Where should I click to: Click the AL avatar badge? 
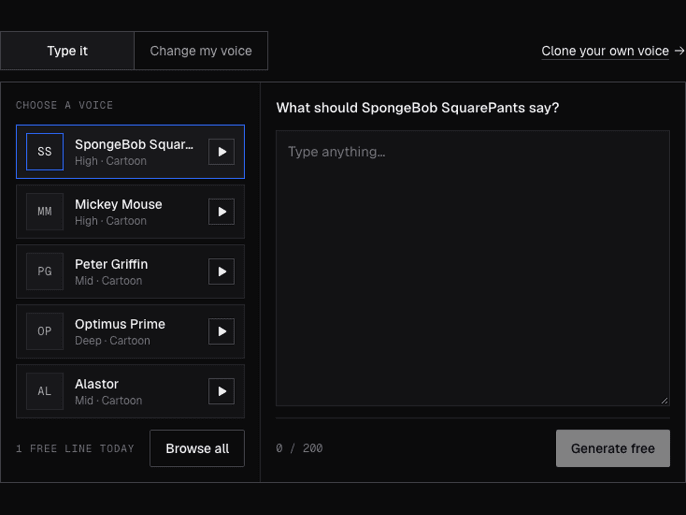[x=45, y=391]
